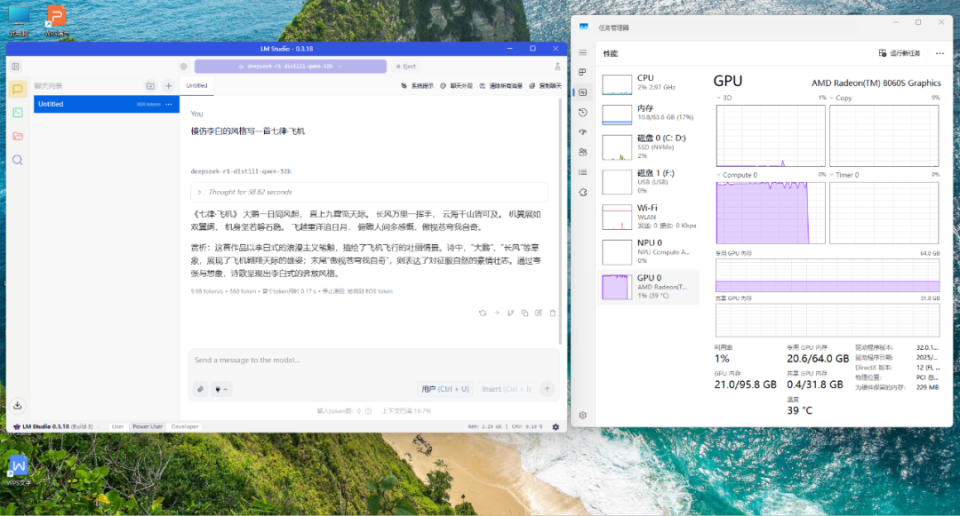Screen dimensions: 960x516
Task: Open Discover search icon in LM Studio sidebar
Action: click(17, 160)
